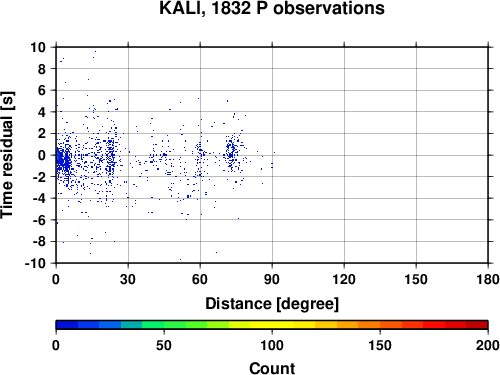The image size is (500, 375).
Task: Click the y-axis tick label 6
Action: [42, 90]
